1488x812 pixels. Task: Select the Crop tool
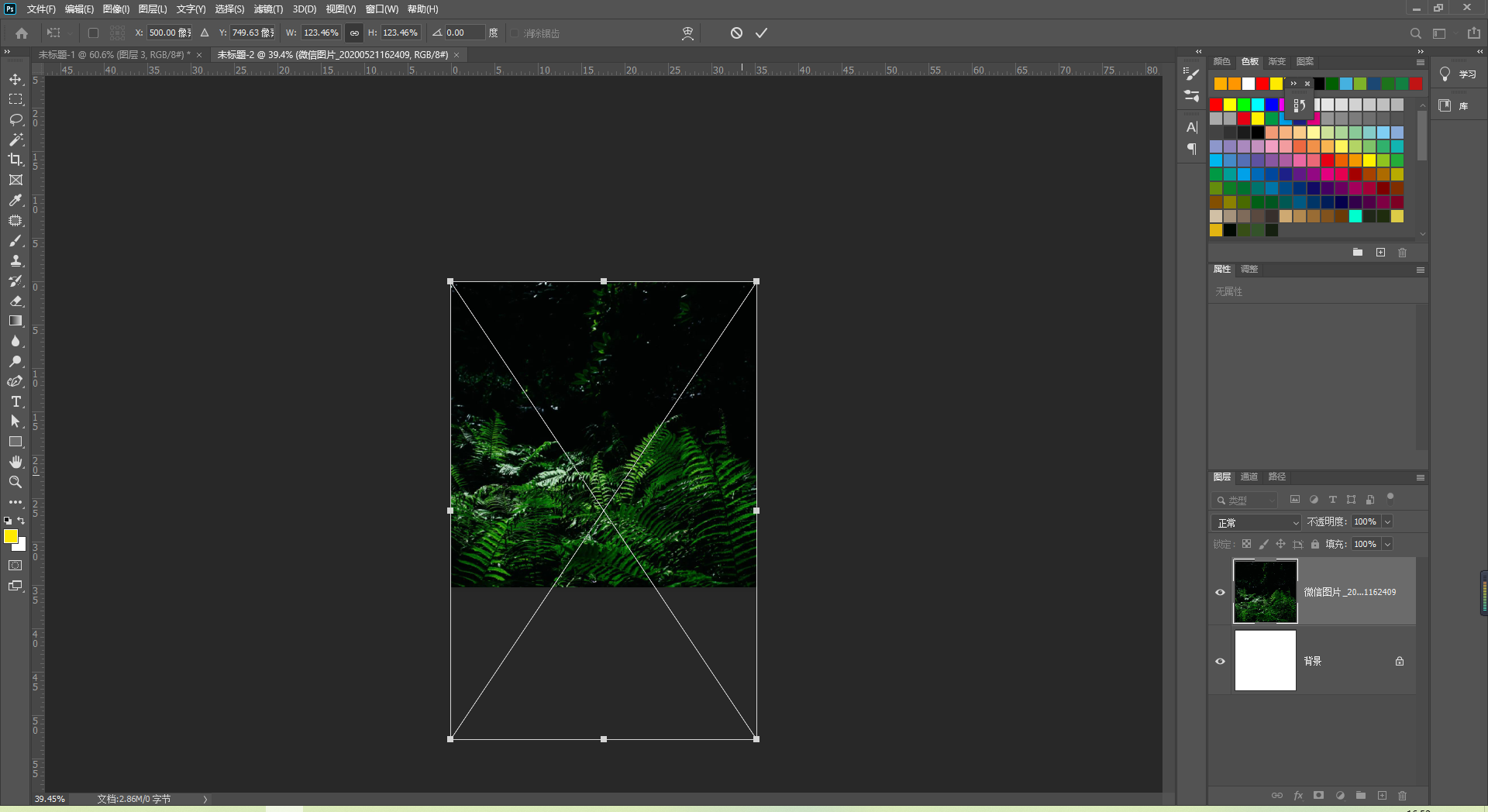[x=15, y=160]
